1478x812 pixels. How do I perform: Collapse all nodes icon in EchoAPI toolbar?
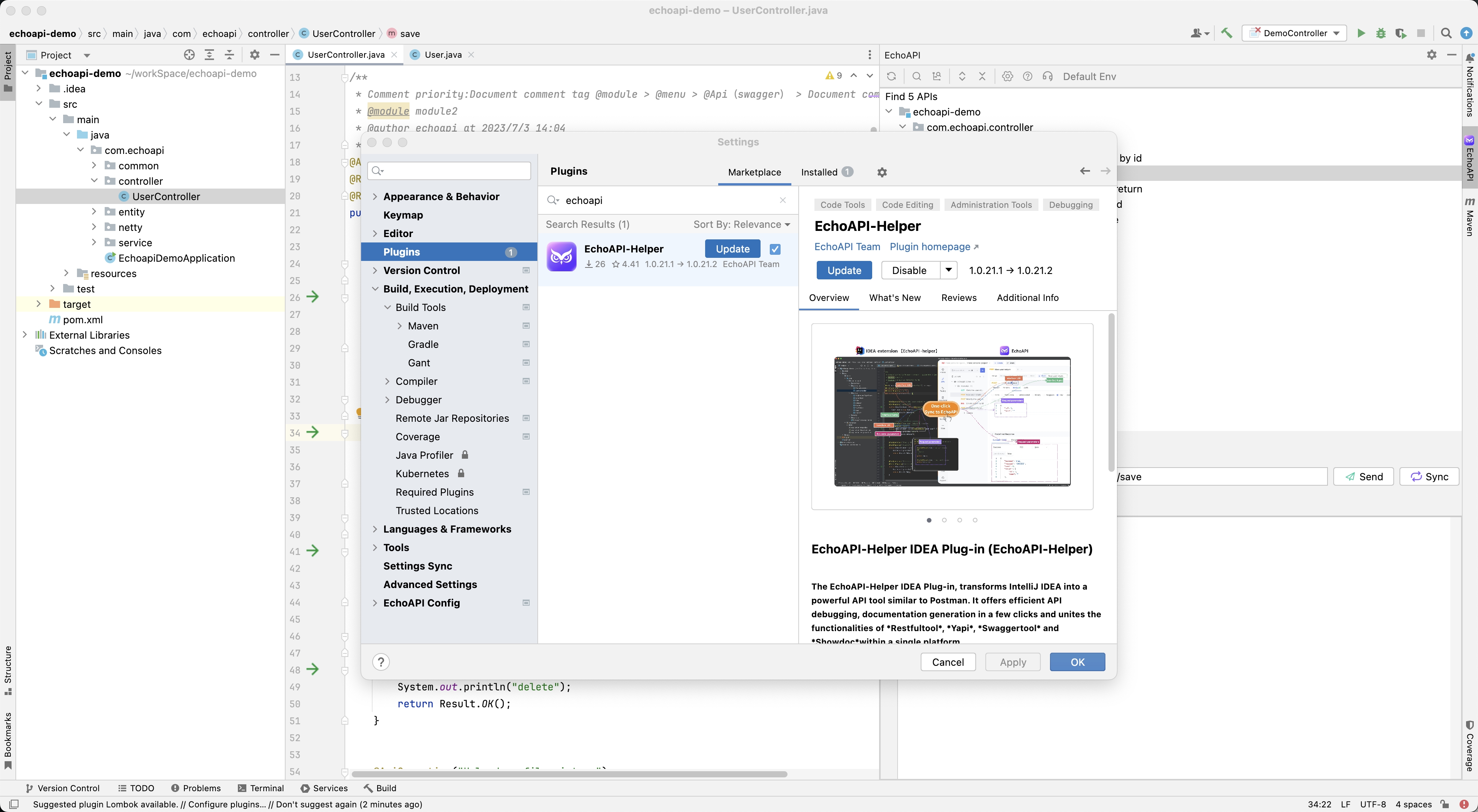(982, 76)
